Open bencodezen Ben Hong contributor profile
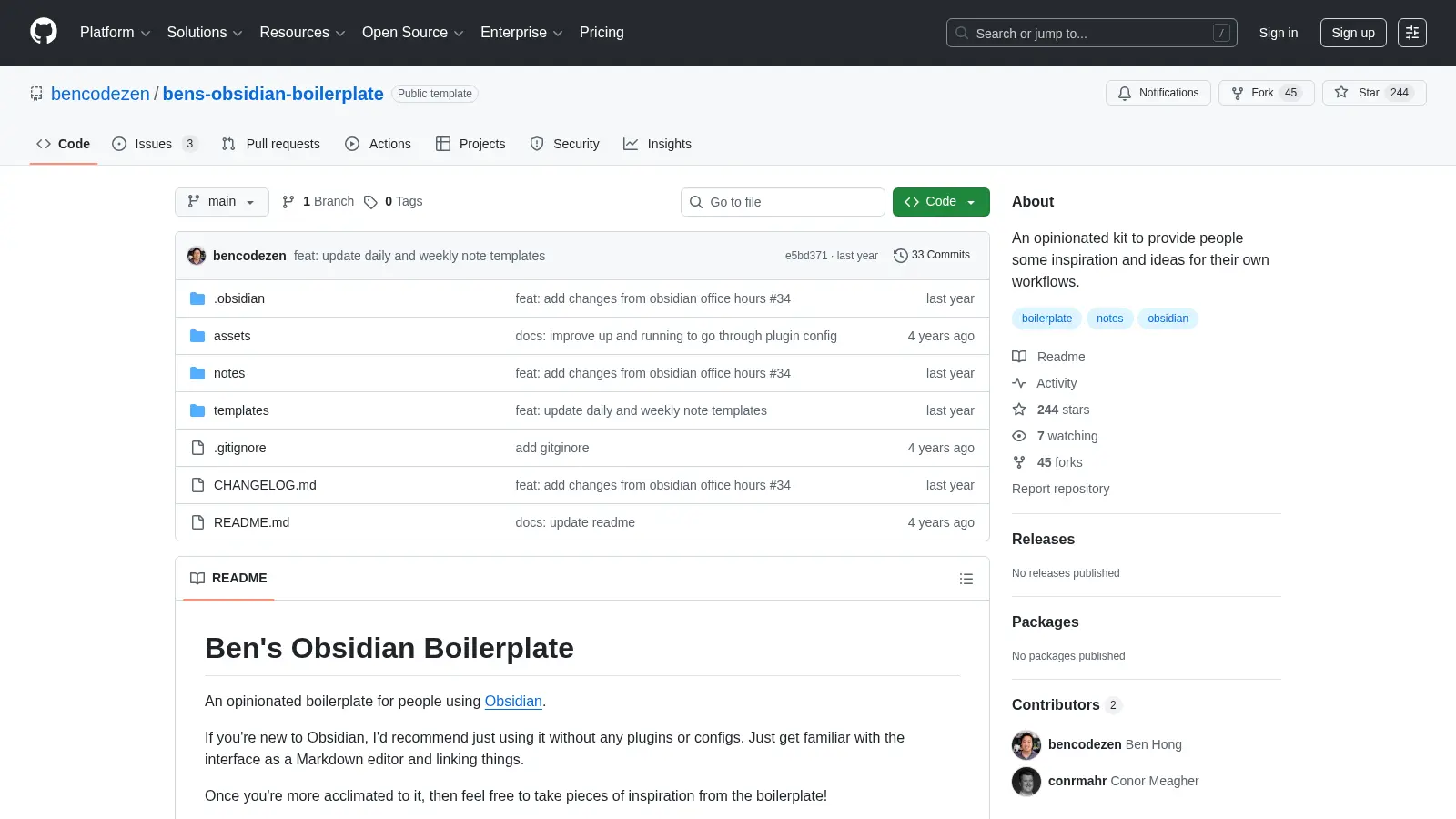 click(1097, 744)
